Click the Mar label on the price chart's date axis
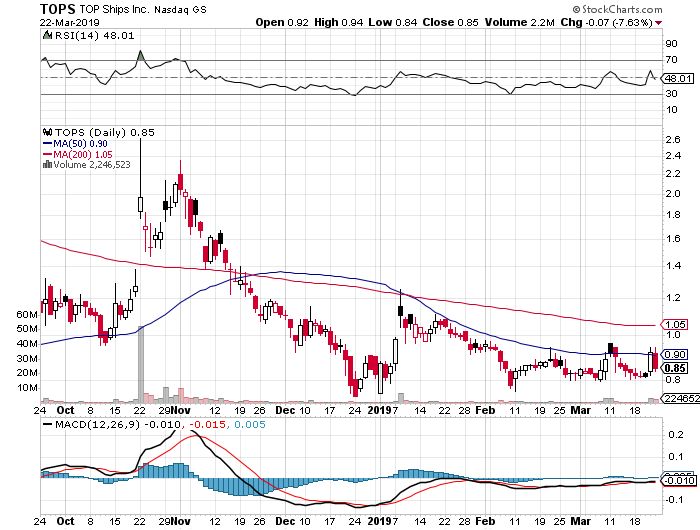 click(x=581, y=410)
